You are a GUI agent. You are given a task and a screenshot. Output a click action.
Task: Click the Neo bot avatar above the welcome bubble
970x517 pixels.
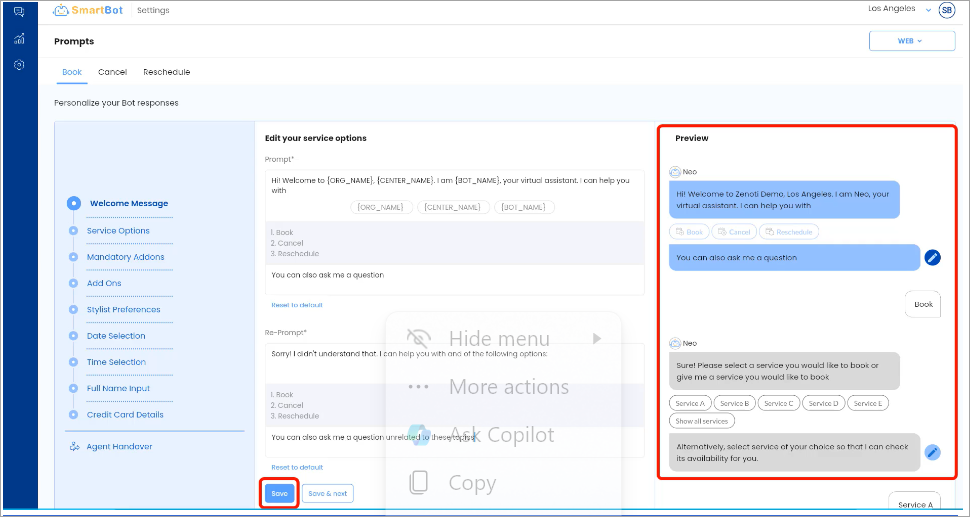click(x=675, y=172)
